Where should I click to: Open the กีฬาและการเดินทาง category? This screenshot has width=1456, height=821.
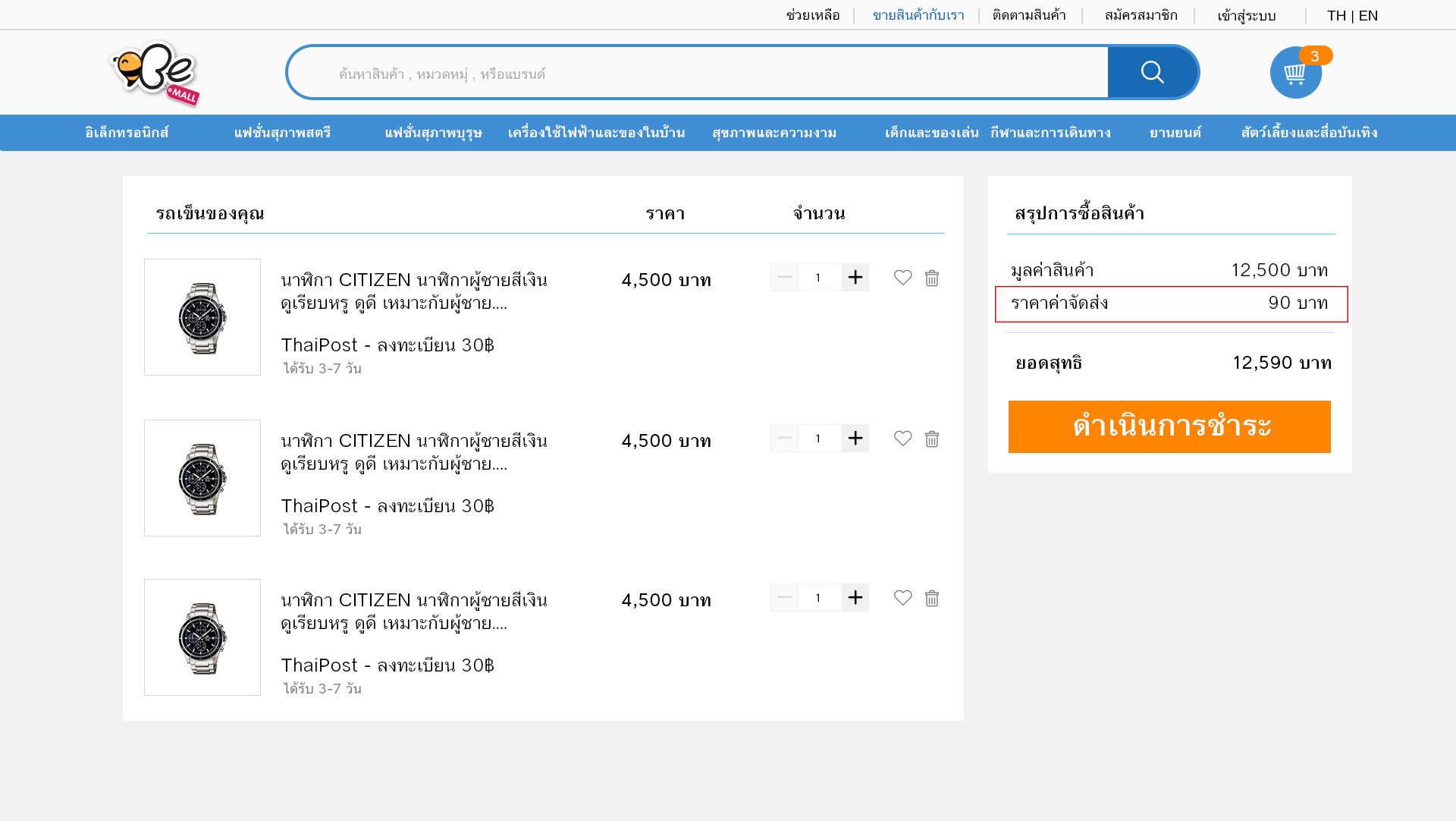click(1050, 133)
